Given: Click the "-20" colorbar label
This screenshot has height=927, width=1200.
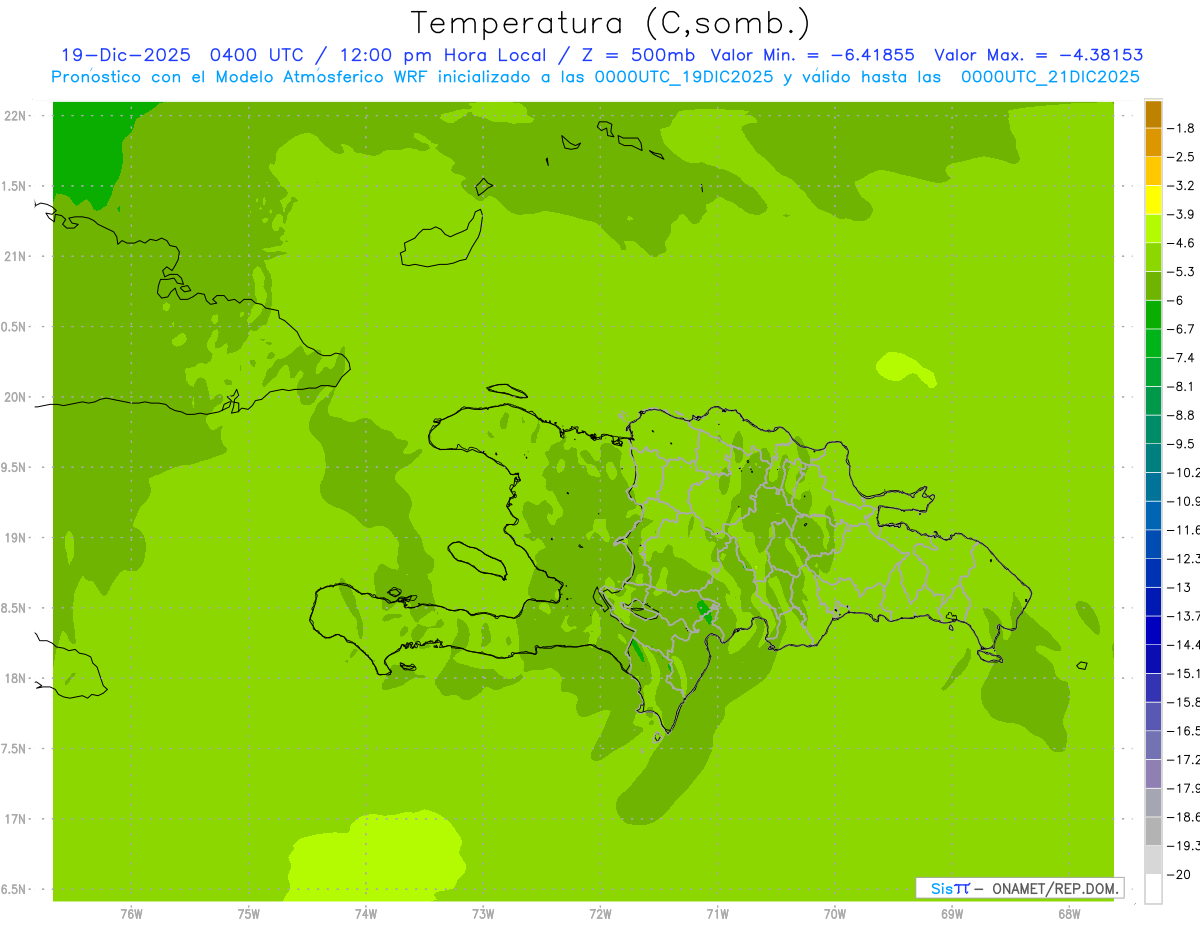Looking at the screenshot, I should tap(1180, 875).
